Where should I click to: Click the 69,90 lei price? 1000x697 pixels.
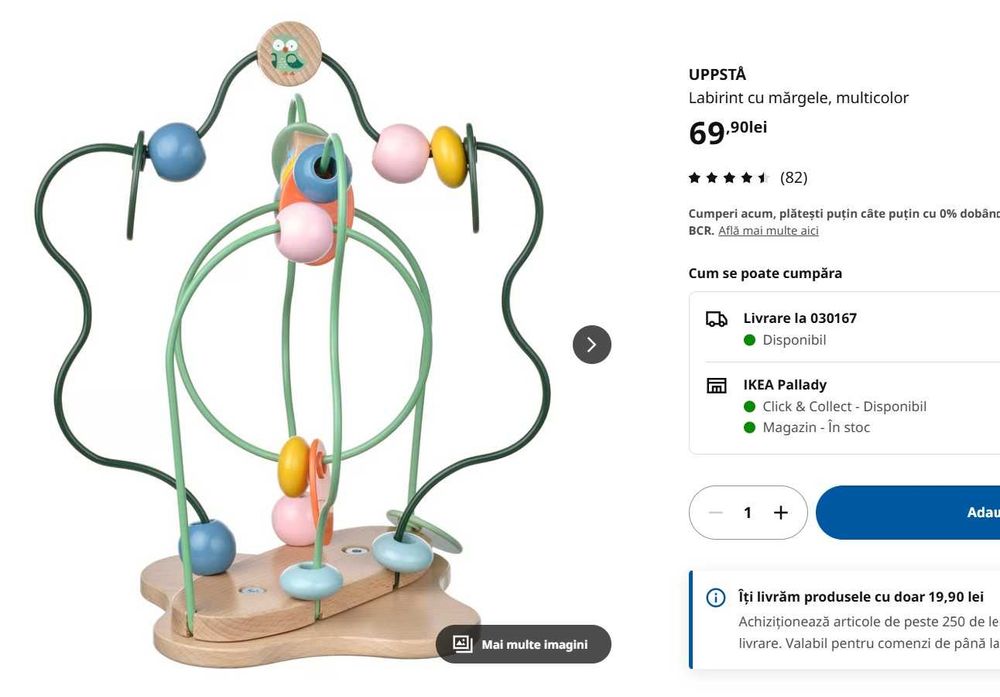click(728, 133)
